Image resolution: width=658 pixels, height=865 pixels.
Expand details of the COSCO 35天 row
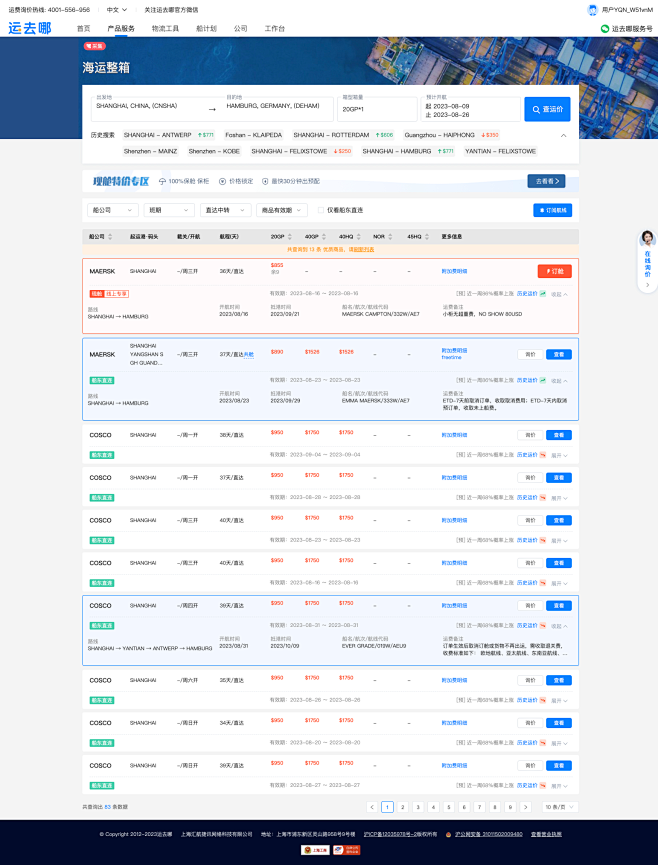tap(559, 700)
